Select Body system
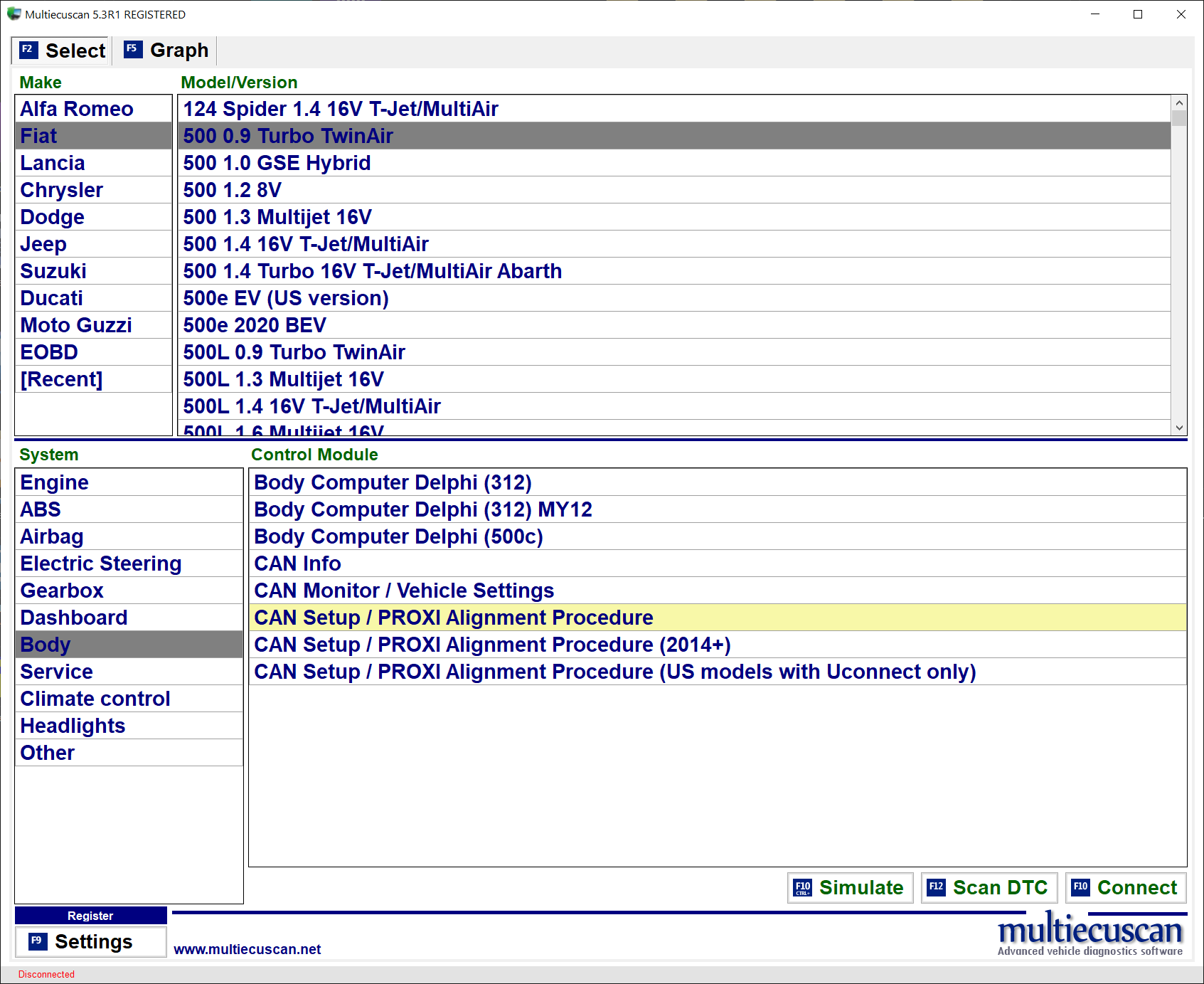 tap(129, 645)
